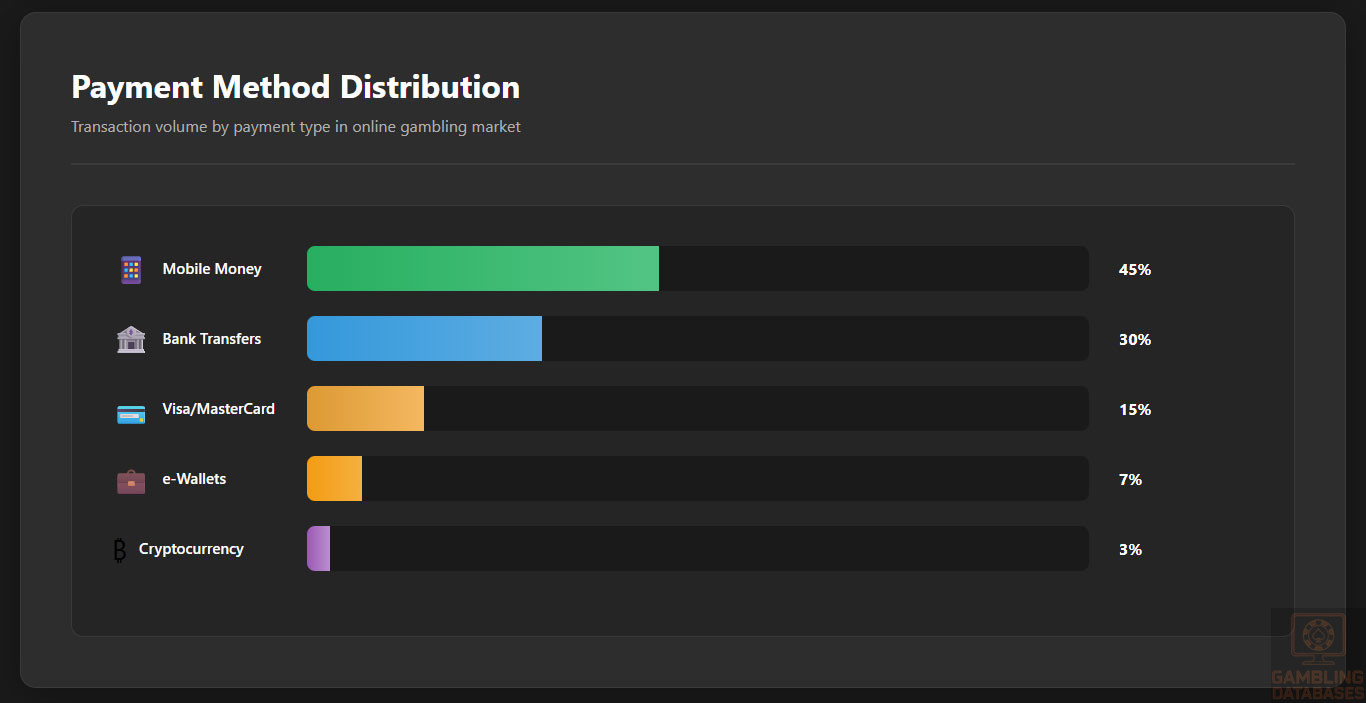Click the green Mobile Money bar
Screen dimensions: 1366x703
[482, 269]
